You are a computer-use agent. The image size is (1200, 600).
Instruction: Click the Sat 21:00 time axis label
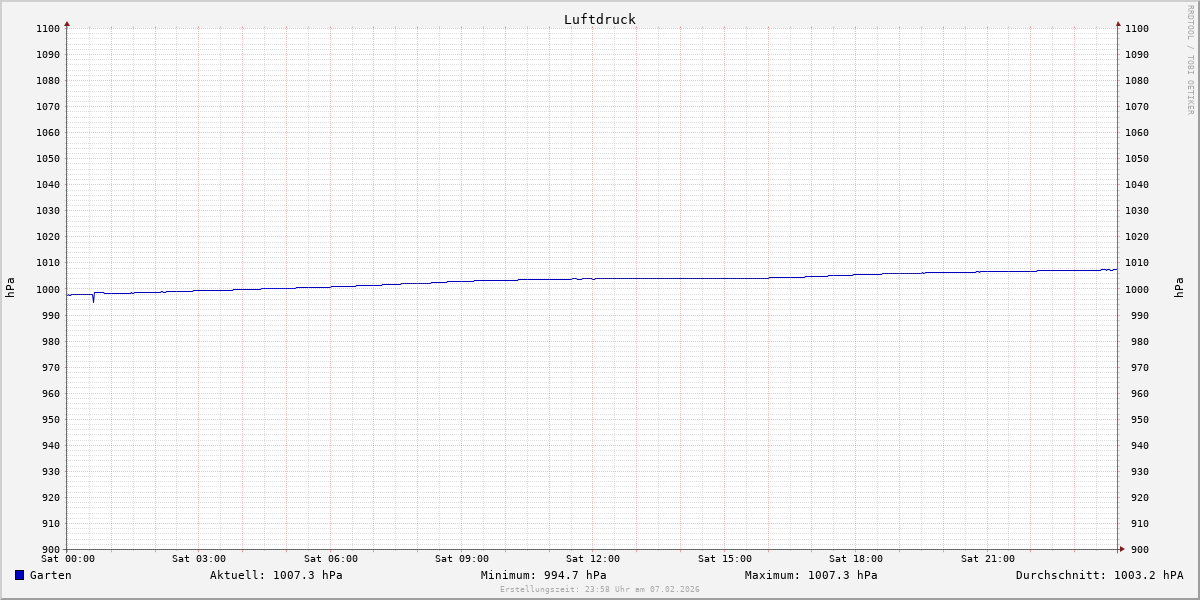click(x=988, y=559)
